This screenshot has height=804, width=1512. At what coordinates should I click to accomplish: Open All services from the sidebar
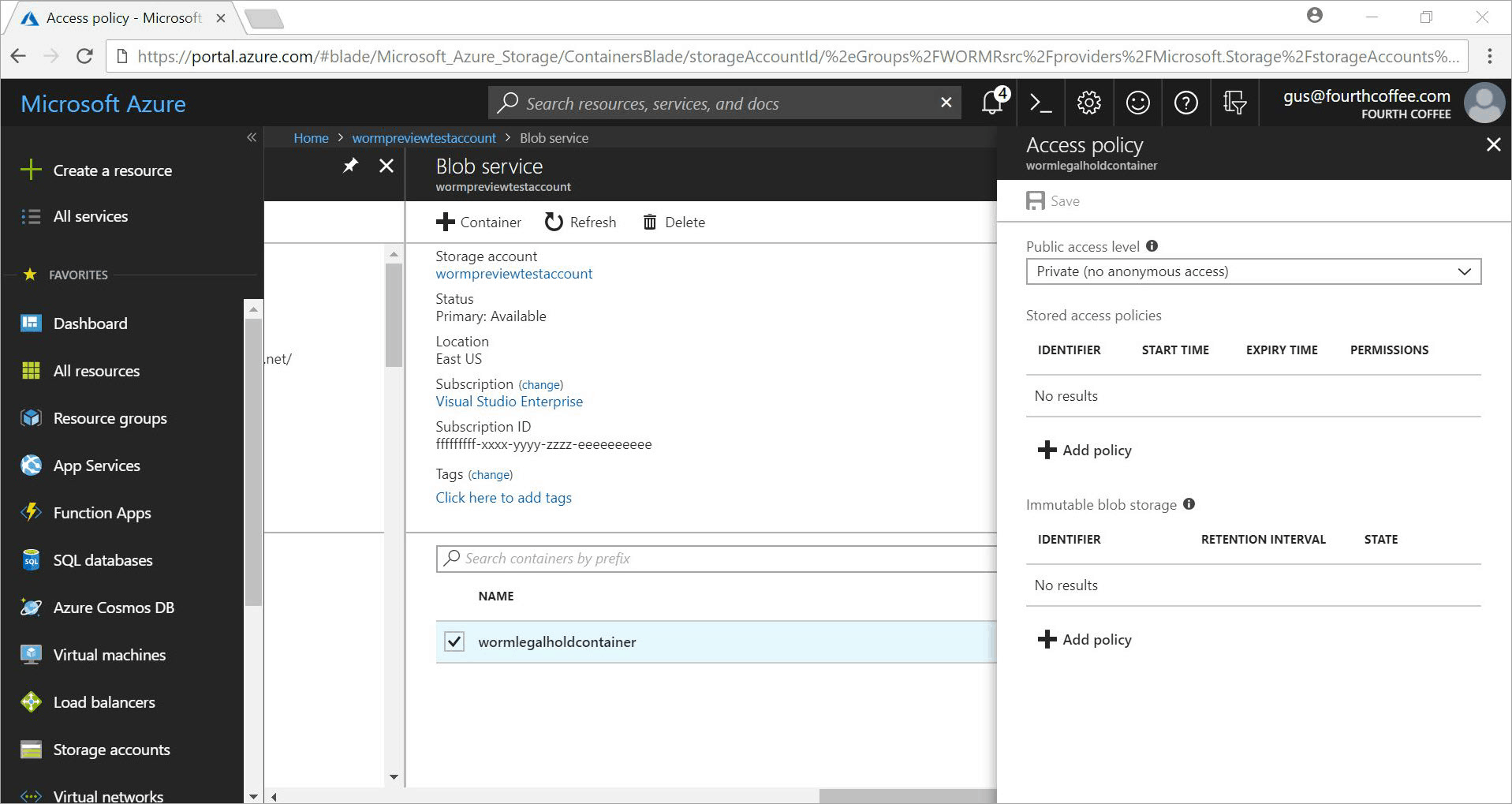[x=89, y=215]
